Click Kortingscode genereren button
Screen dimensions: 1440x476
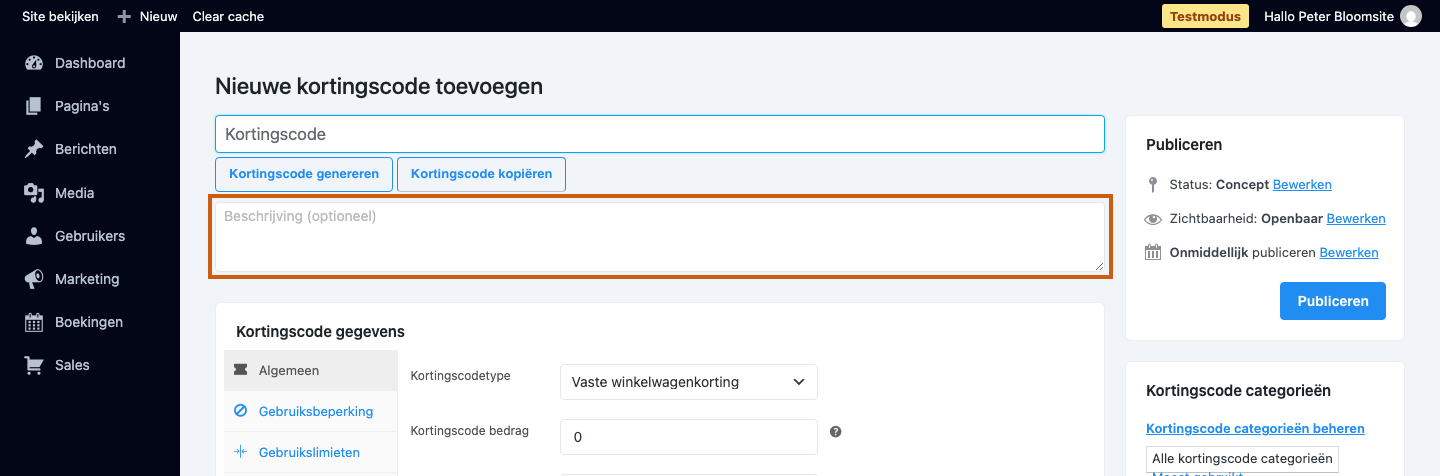tap(304, 174)
